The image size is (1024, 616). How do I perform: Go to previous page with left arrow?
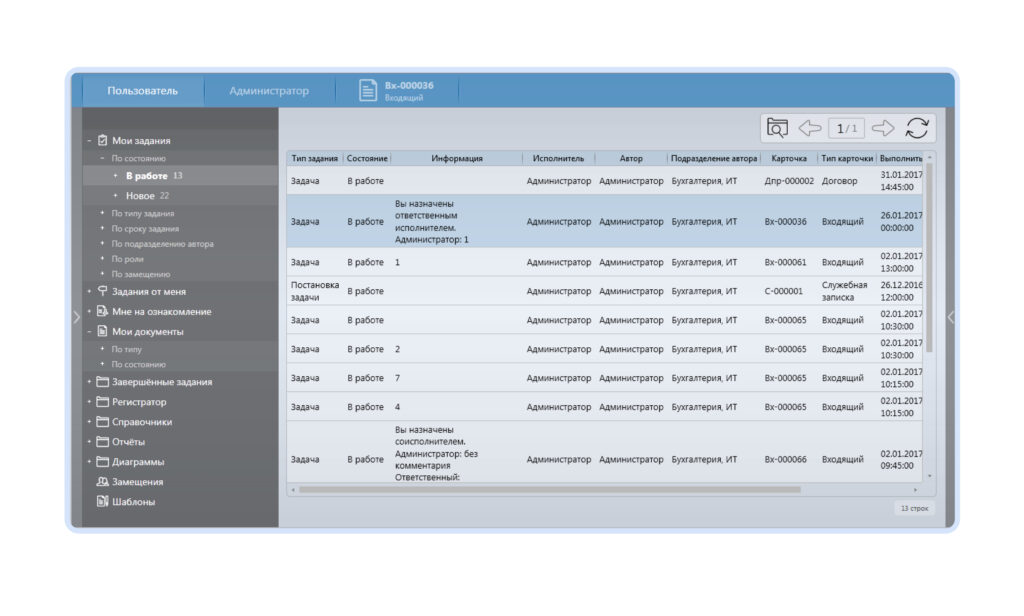(x=810, y=128)
